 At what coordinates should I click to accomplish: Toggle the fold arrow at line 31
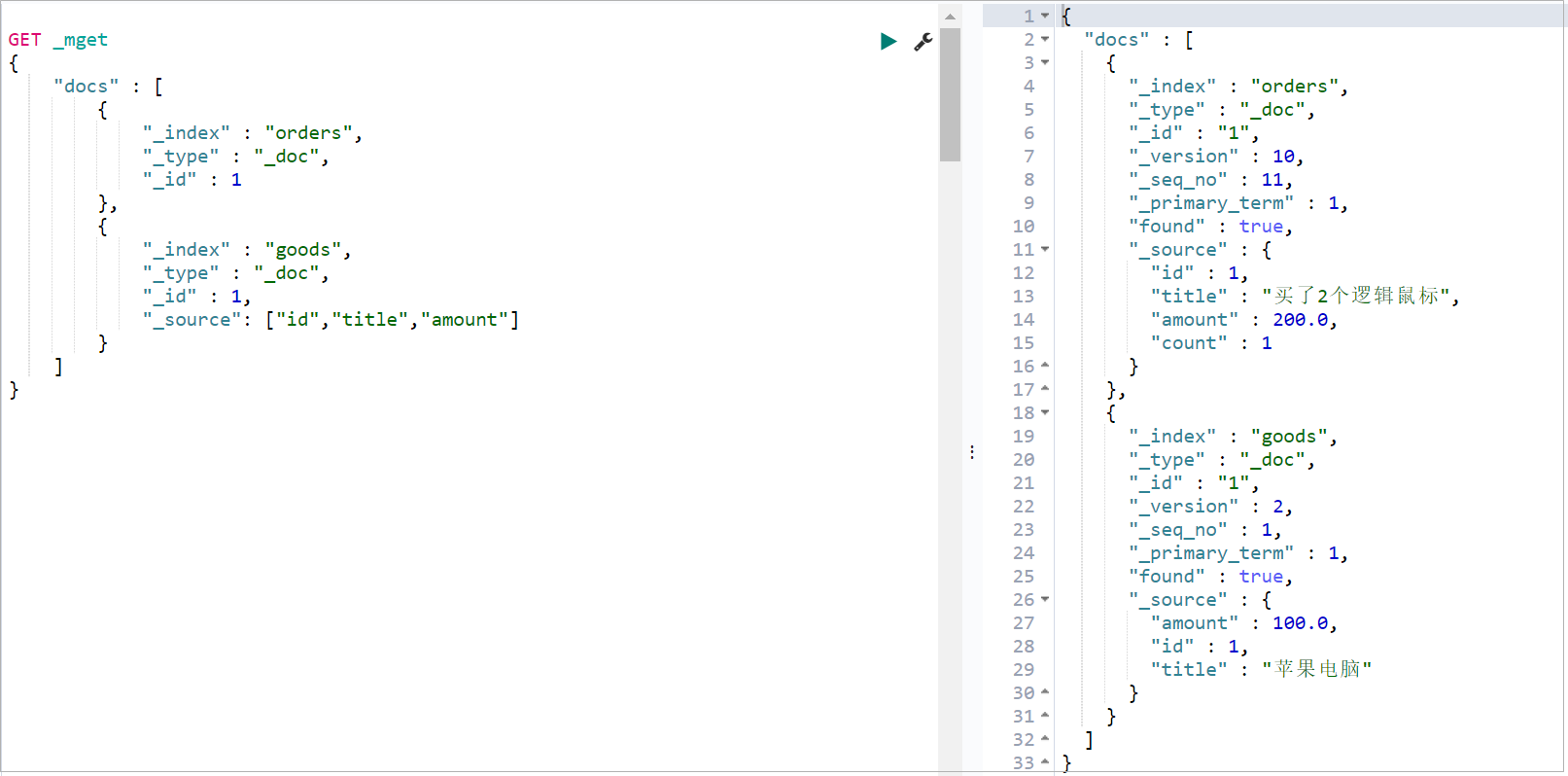click(1045, 716)
